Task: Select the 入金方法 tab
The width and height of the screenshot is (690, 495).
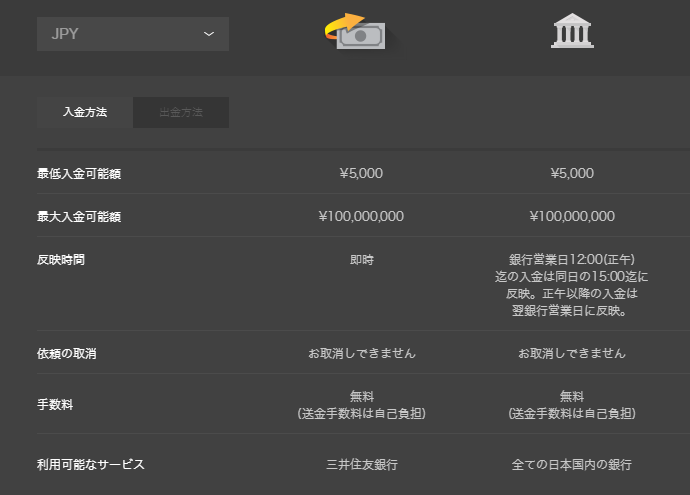Action: click(x=85, y=112)
